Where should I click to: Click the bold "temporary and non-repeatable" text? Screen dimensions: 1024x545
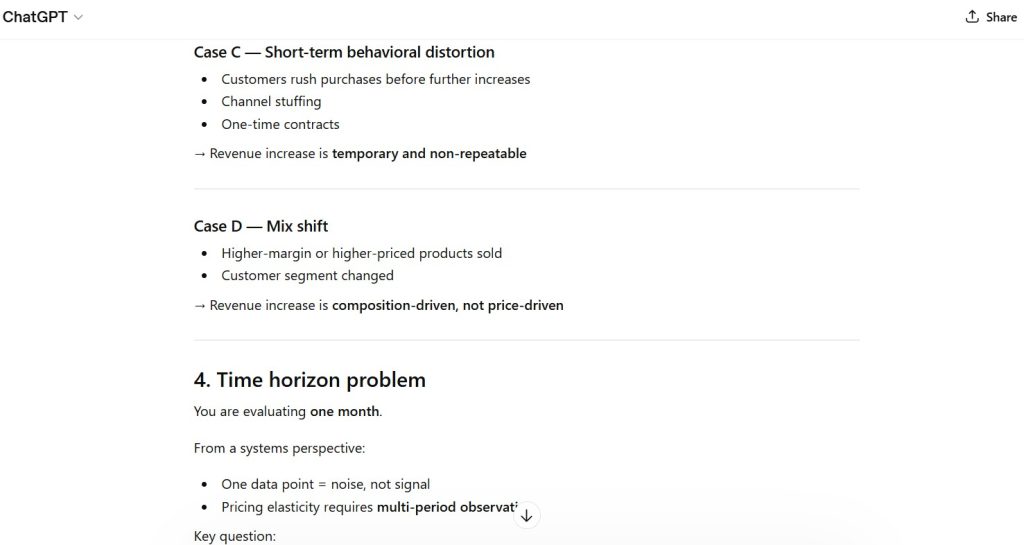click(429, 153)
